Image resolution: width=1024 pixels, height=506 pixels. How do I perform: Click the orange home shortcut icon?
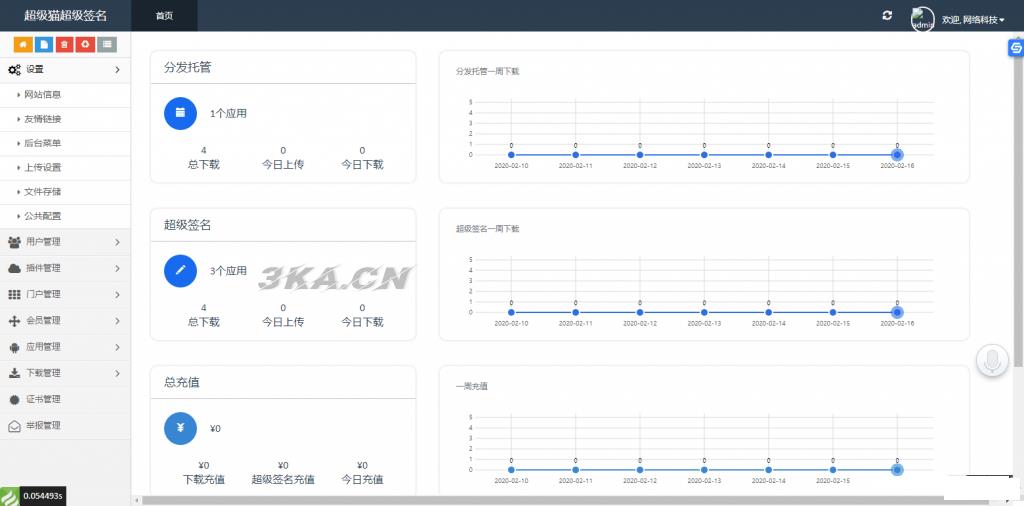pyautogui.click(x=22, y=44)
